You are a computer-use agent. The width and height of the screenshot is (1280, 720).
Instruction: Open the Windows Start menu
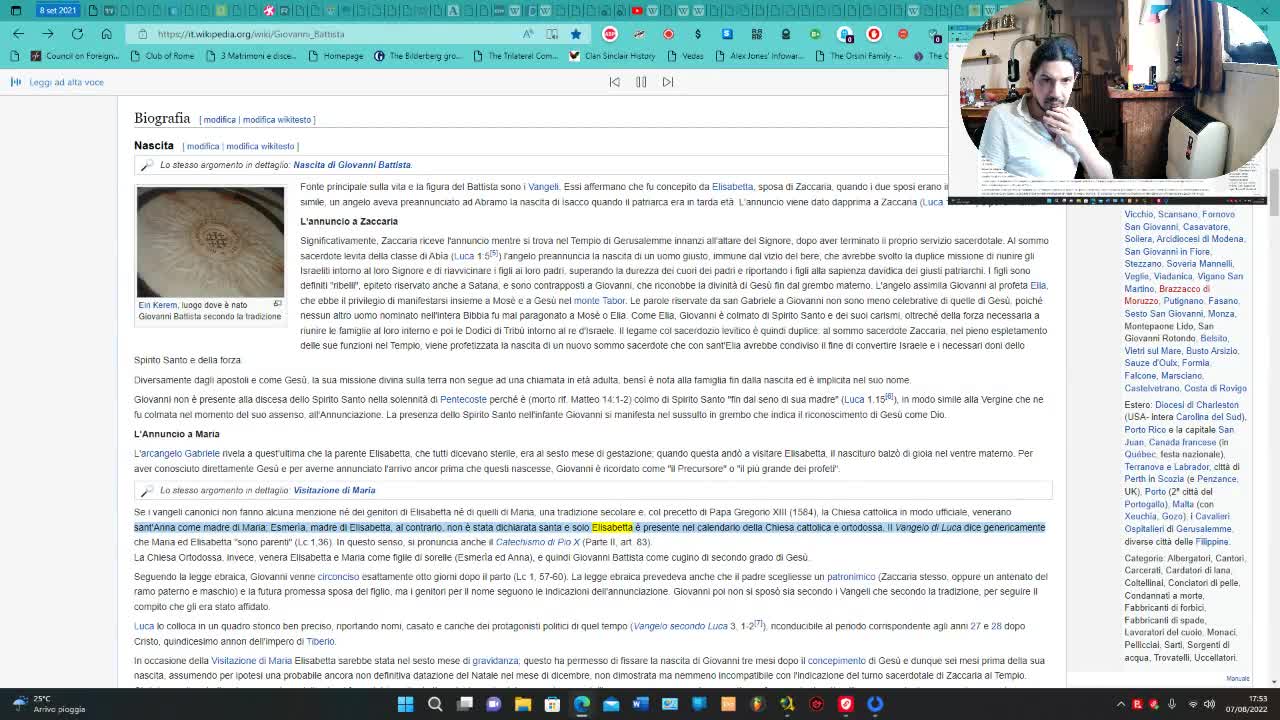[x=405, y=704]
